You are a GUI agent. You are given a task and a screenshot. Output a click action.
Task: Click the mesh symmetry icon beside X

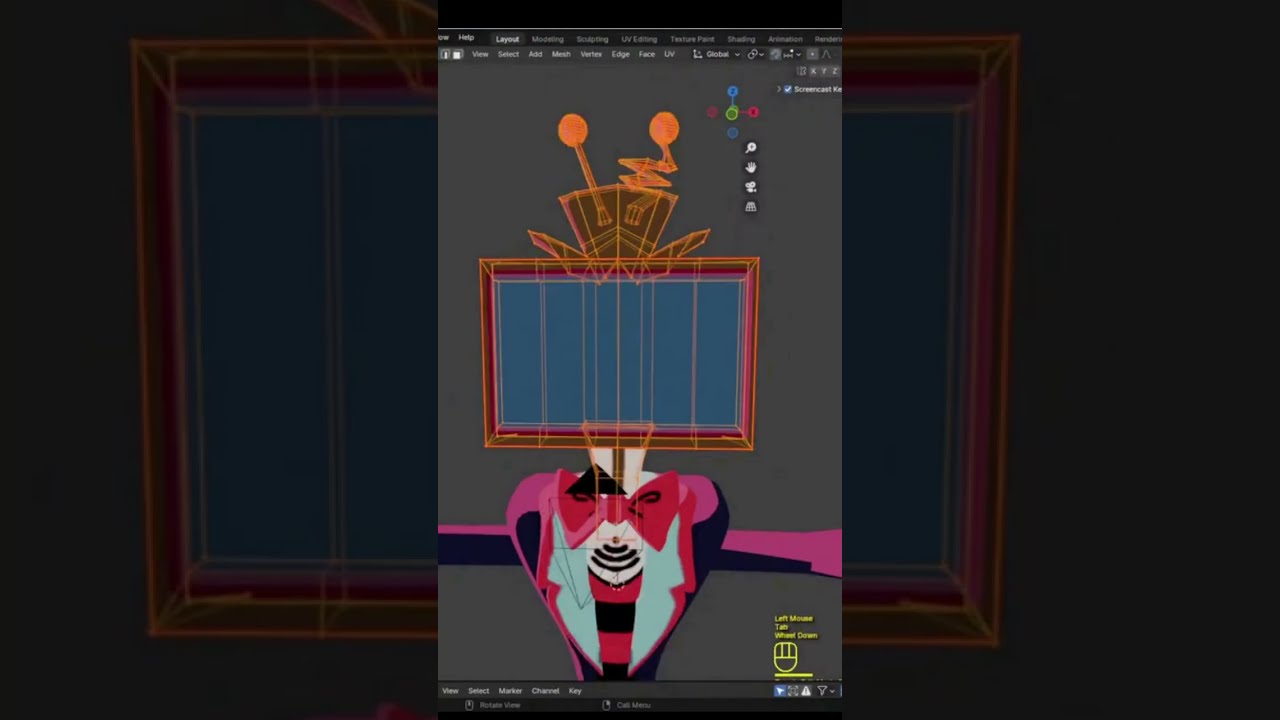pos(802,71)
